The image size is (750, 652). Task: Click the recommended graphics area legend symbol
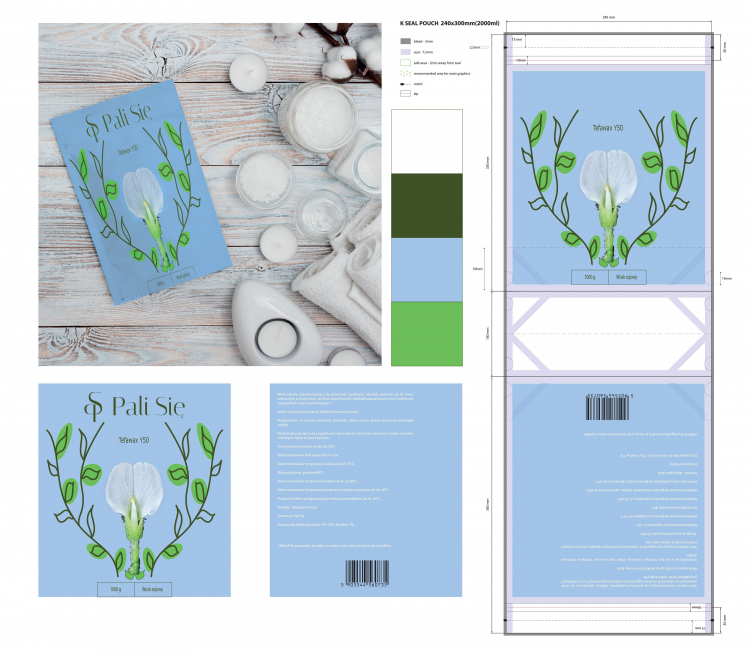coord(404,73)
